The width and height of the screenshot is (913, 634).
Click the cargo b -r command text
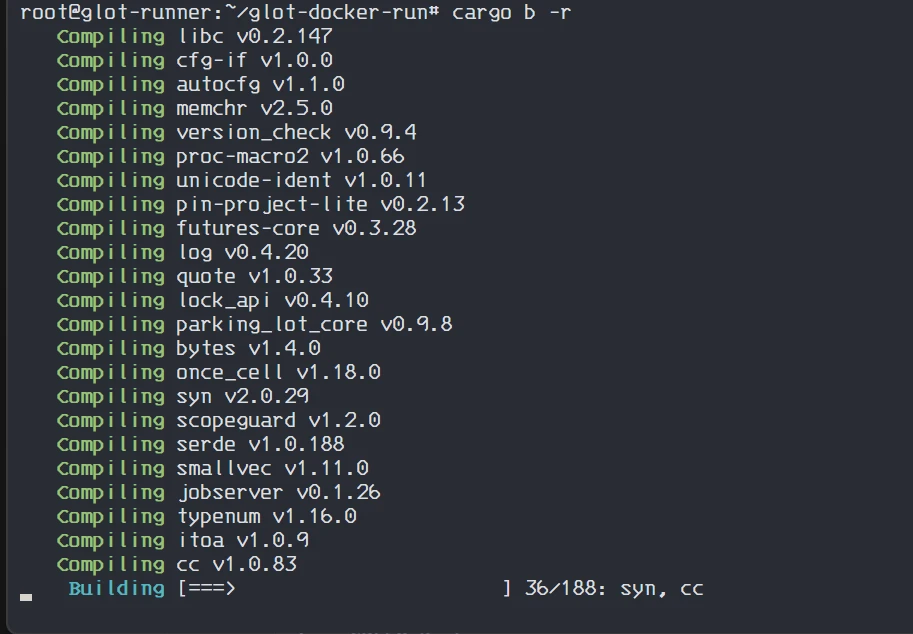[x=511, y=12]
